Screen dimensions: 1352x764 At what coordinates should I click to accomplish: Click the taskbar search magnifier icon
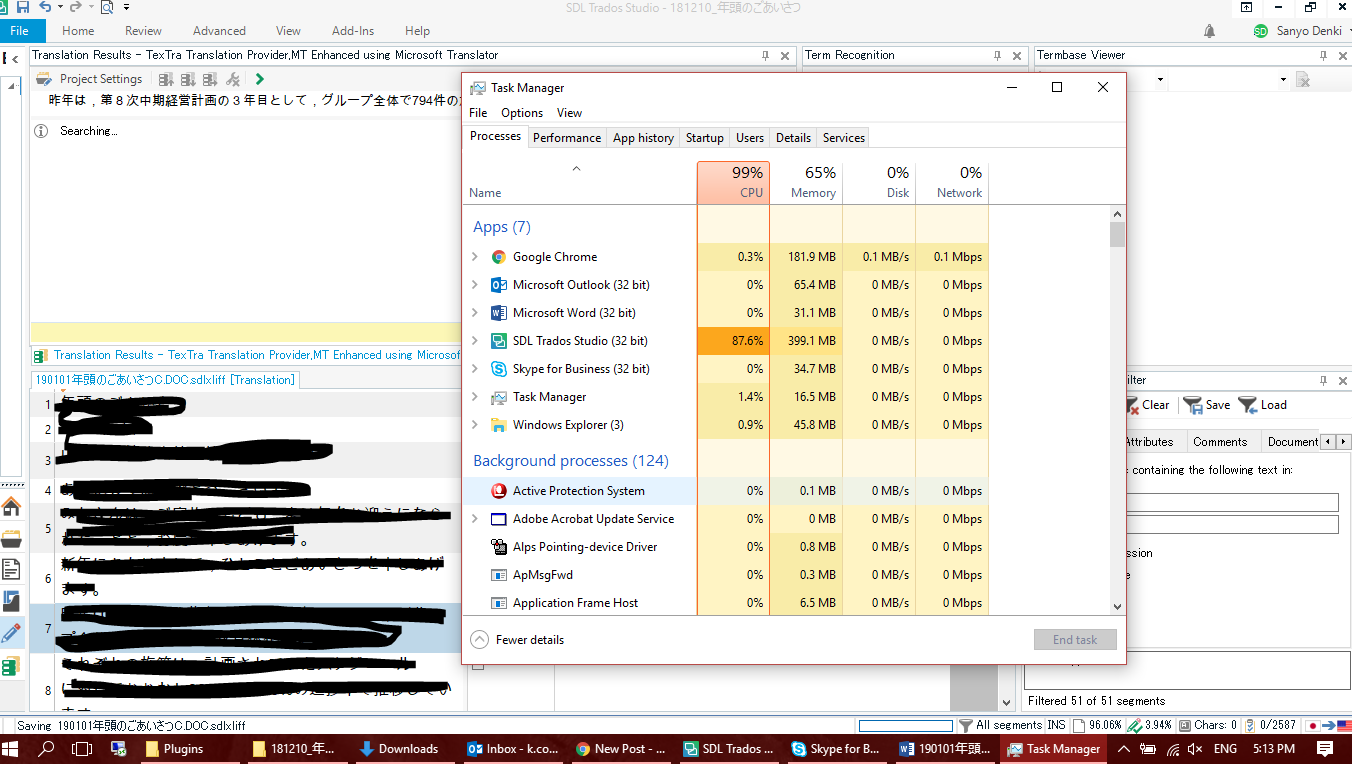tap(46, 749)
